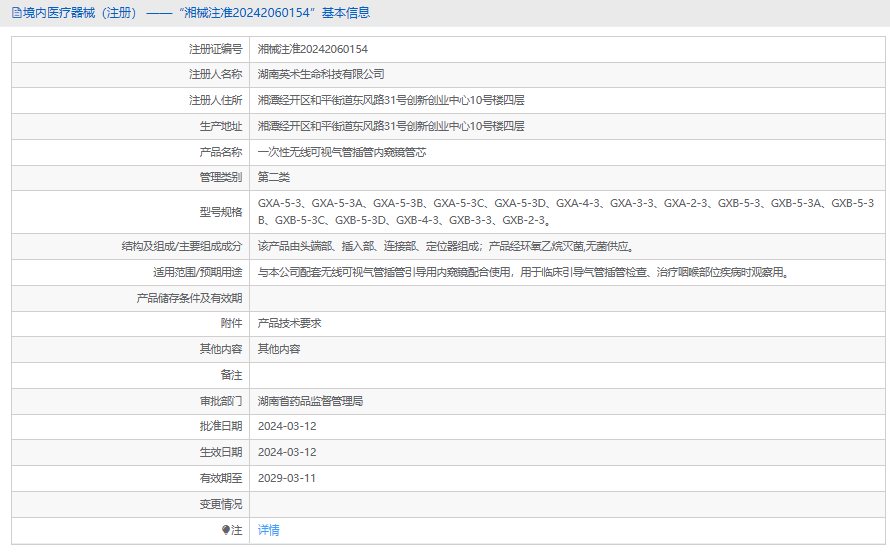Image resolution: width=890 pixels, height=554 pixels.
Task: Select the registration number 湘械注准20242060154 value
Action: coord(313,49)
